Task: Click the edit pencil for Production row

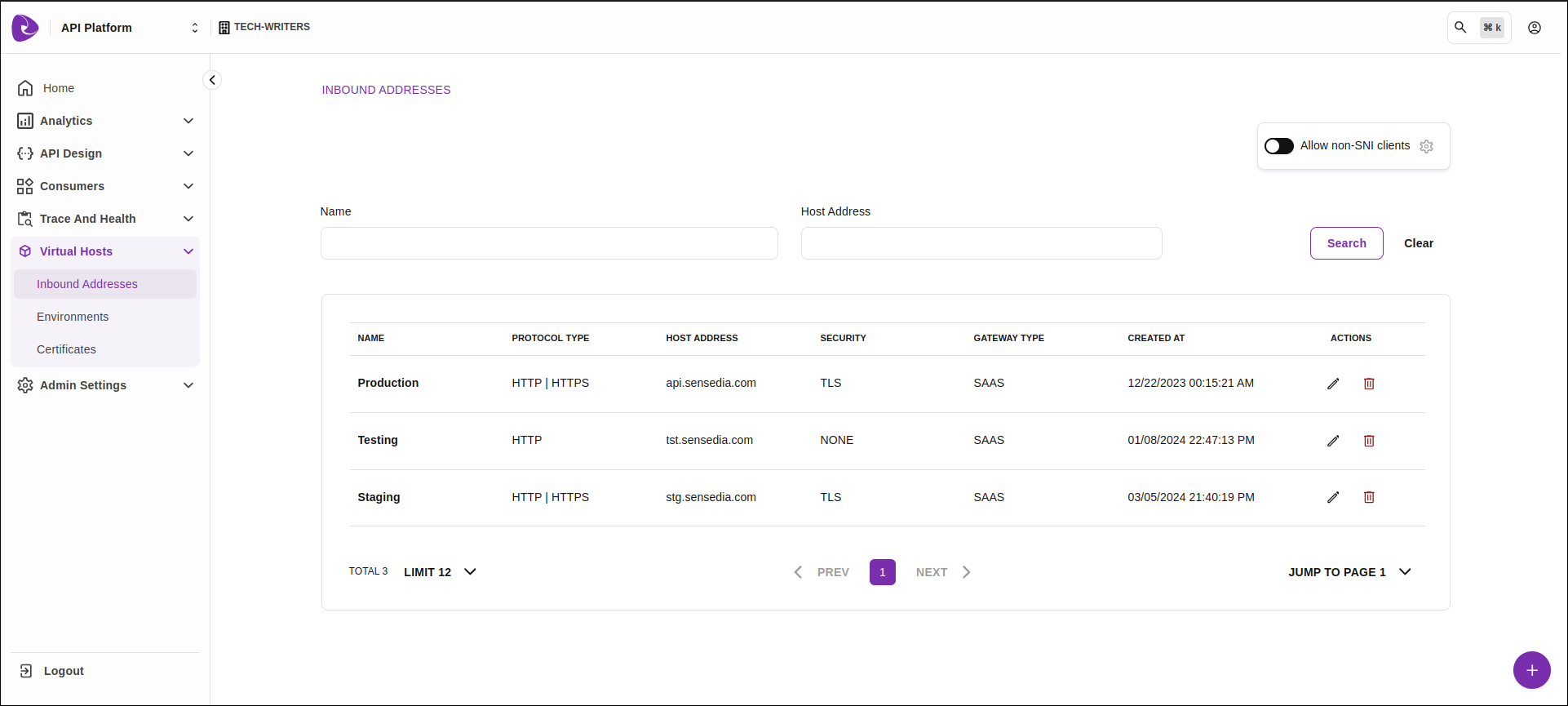Action: coord(1333,384)
